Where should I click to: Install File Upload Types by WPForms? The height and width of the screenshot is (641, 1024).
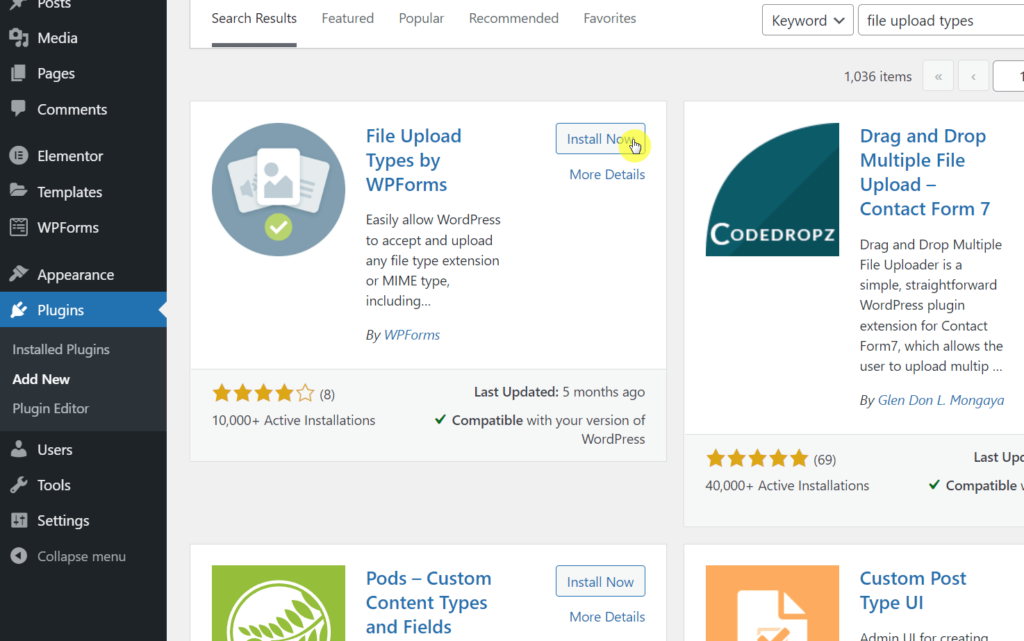[x=600, y=139]
